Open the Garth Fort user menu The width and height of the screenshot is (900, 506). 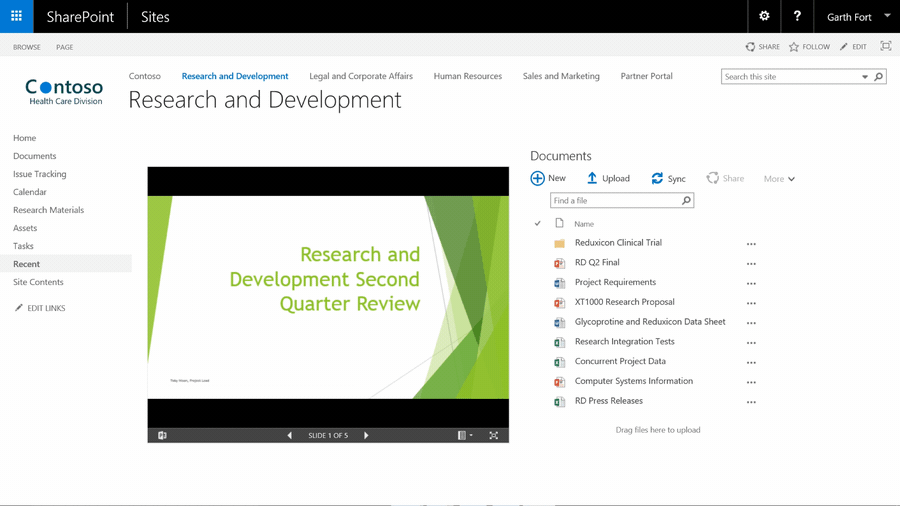coord(857,17)
